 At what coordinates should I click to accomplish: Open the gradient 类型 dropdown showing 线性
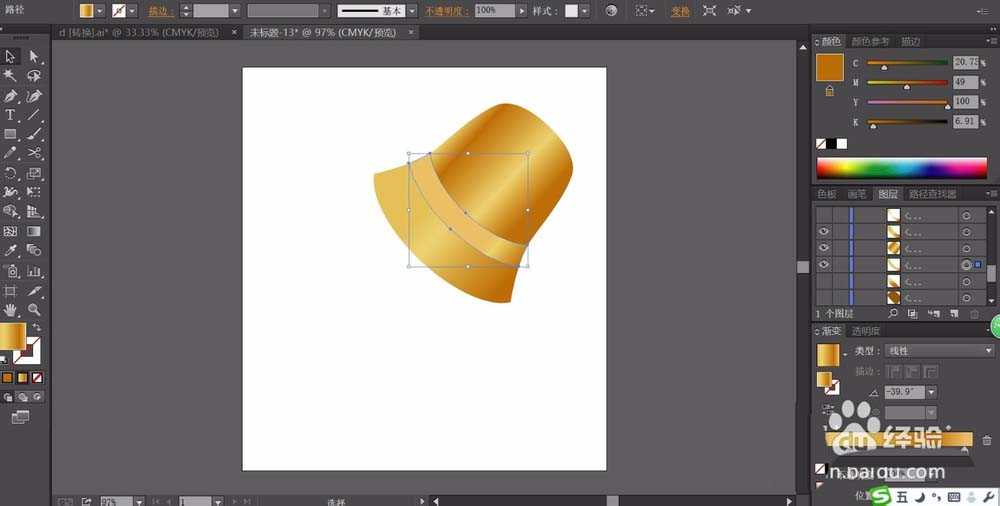tap(939, 351)
